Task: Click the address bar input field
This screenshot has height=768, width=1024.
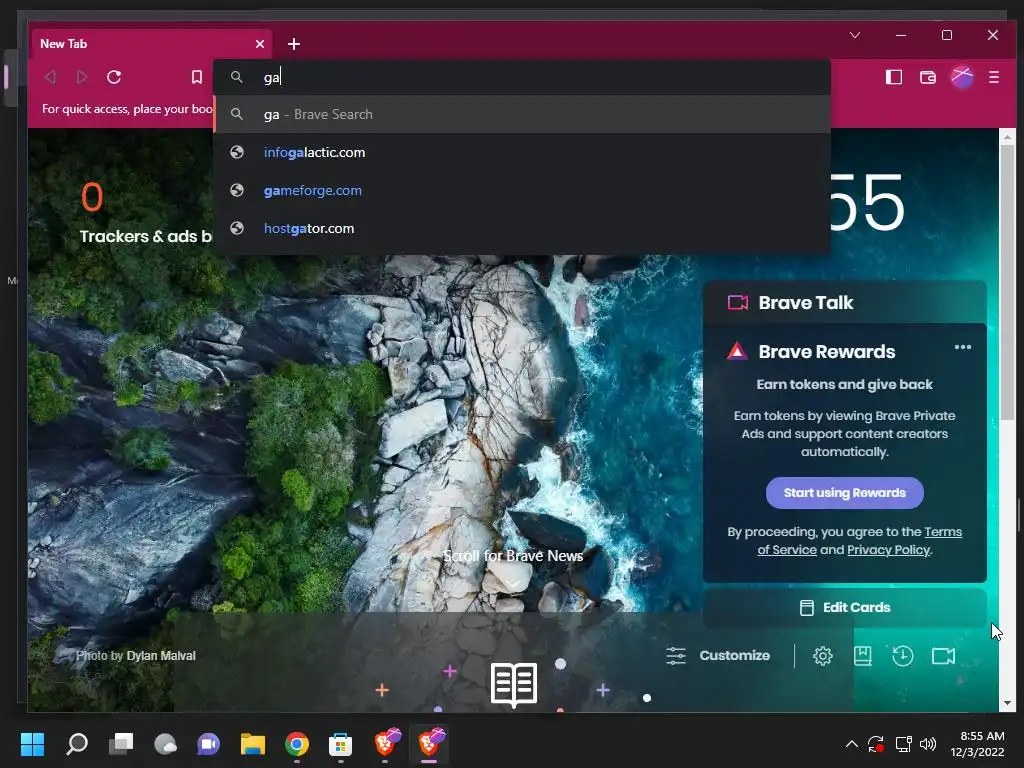Action: coord(522,77)
